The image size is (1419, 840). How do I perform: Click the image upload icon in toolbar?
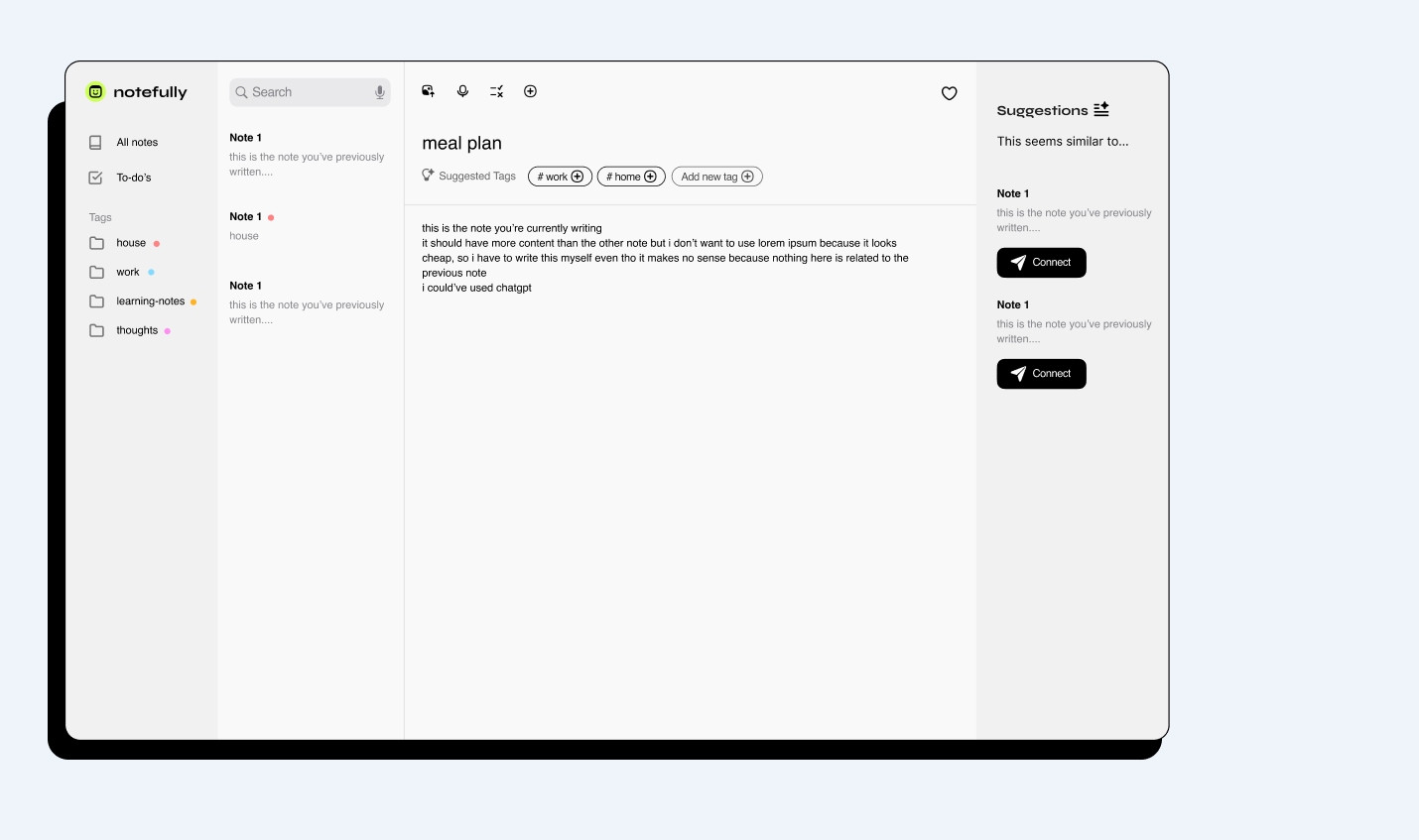point(429,91)
